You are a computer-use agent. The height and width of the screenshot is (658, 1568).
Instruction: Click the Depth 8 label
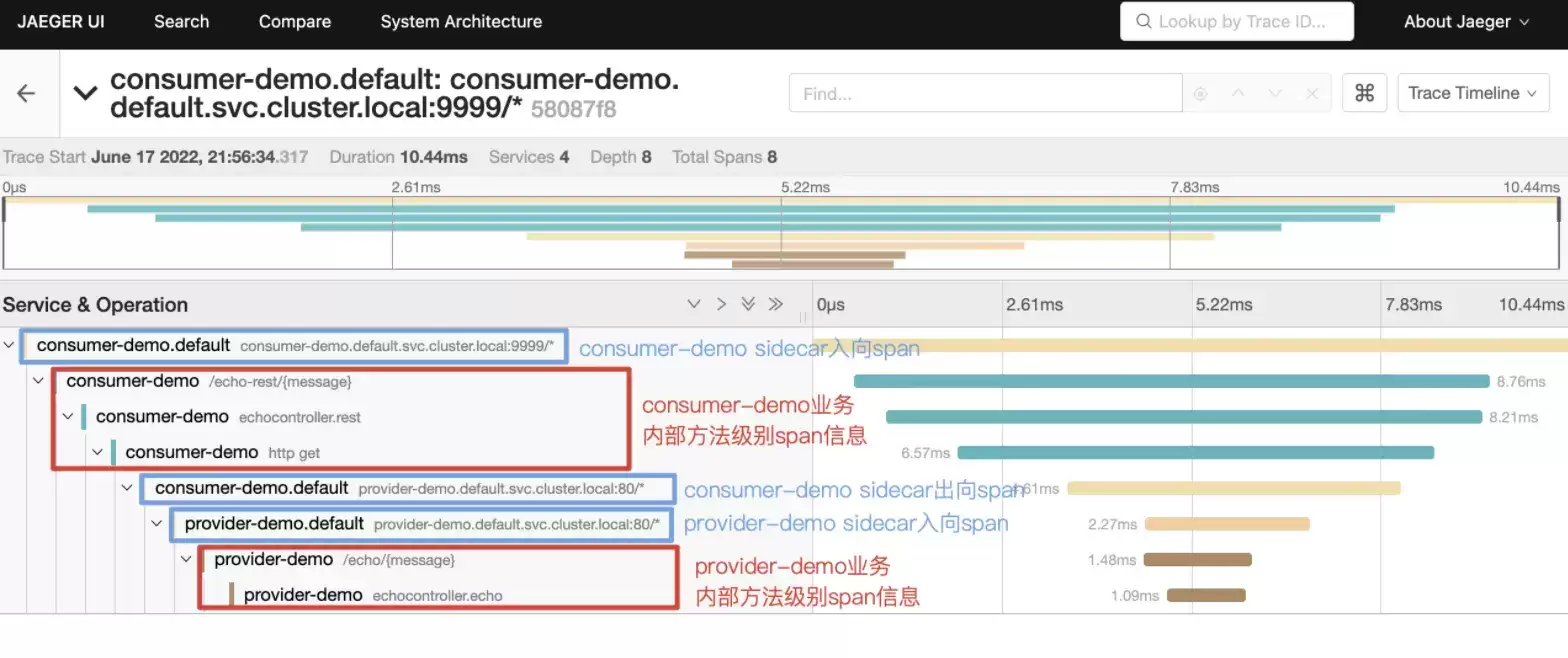(620, 157)
